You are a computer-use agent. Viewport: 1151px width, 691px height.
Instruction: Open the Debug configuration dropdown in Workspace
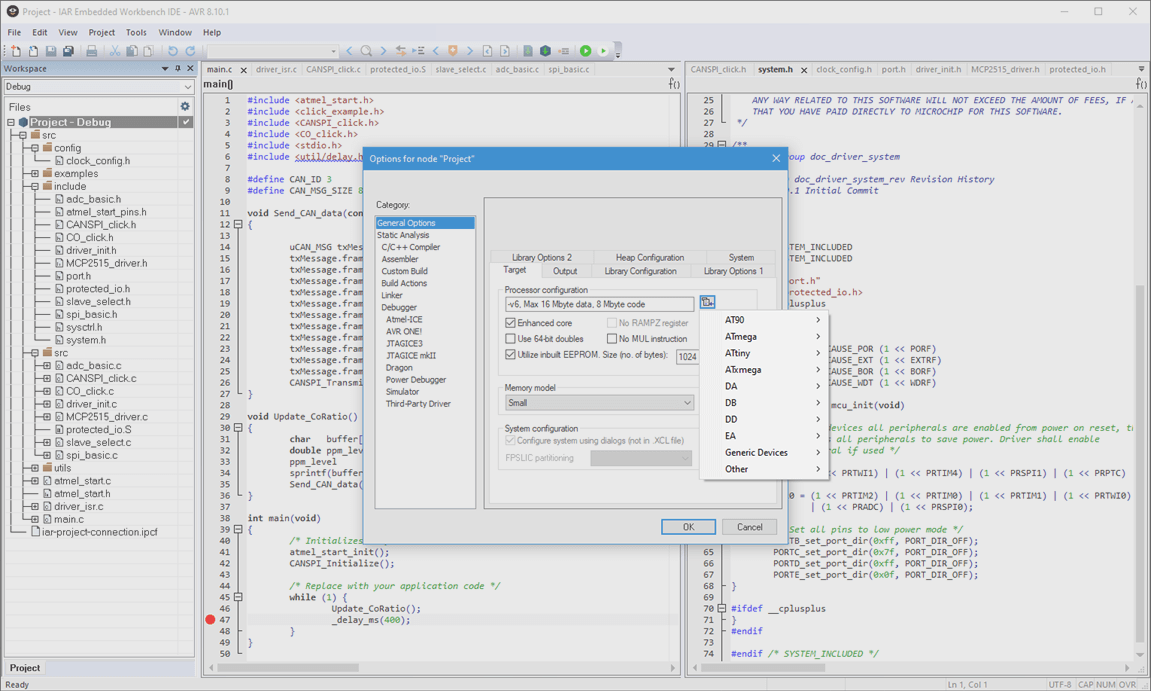[98, 87]
